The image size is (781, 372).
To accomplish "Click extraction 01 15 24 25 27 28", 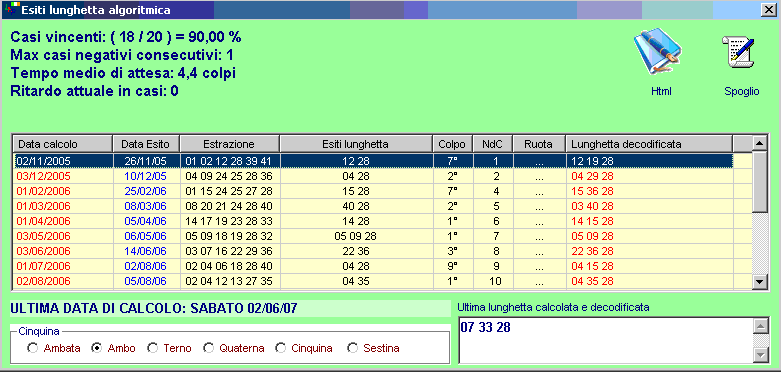I will (x=230, y=191).
